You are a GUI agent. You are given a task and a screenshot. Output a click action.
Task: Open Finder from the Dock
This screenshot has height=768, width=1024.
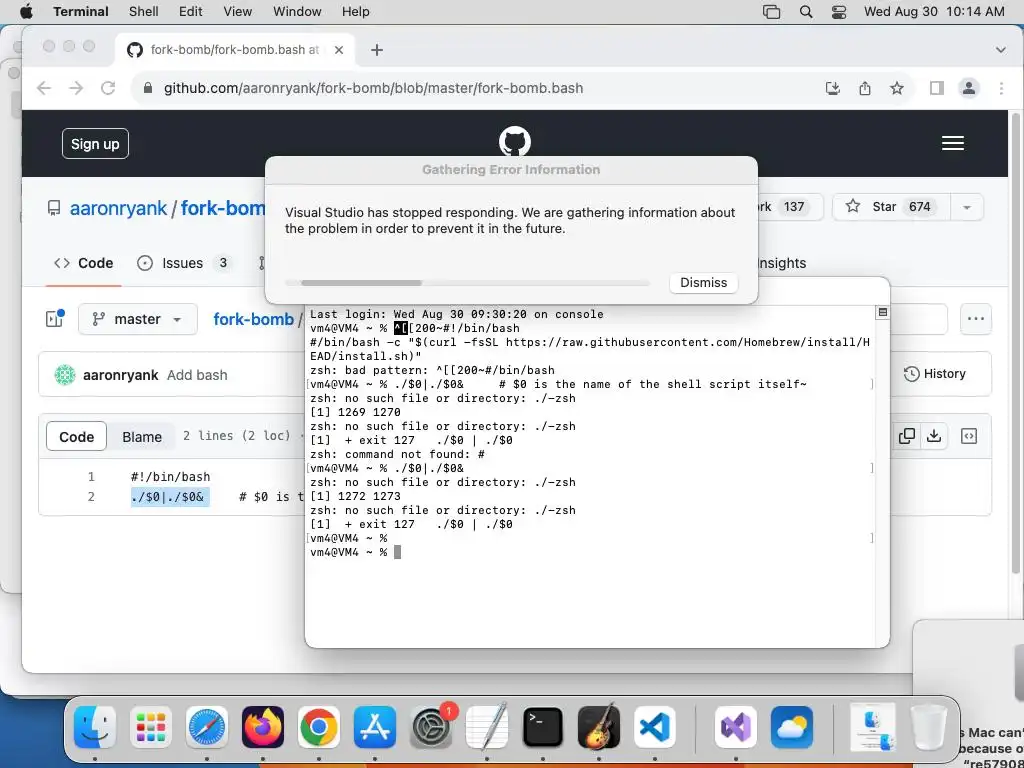click(x=95, y=727)
